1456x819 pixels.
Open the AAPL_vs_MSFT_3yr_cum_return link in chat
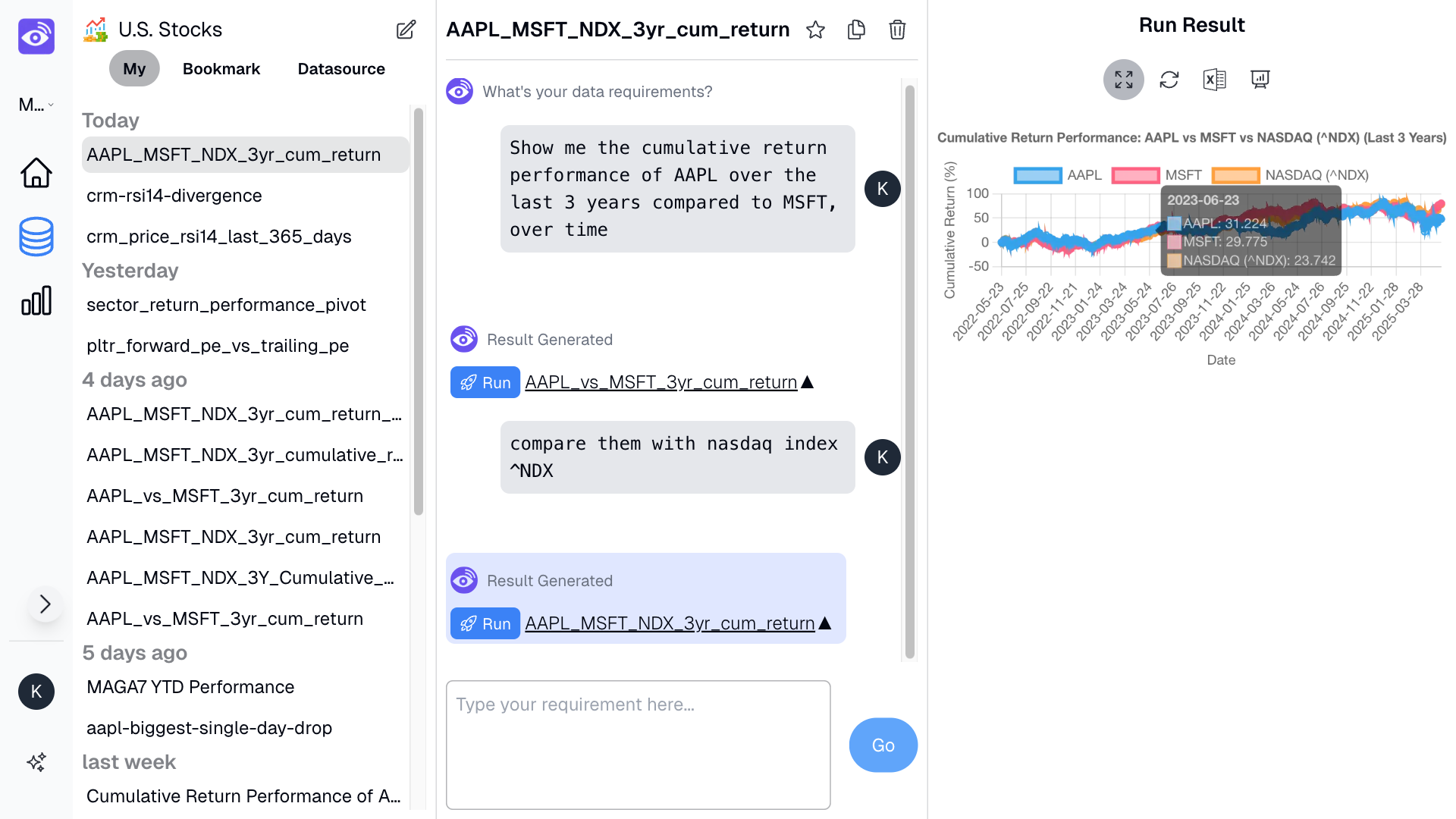661,382
